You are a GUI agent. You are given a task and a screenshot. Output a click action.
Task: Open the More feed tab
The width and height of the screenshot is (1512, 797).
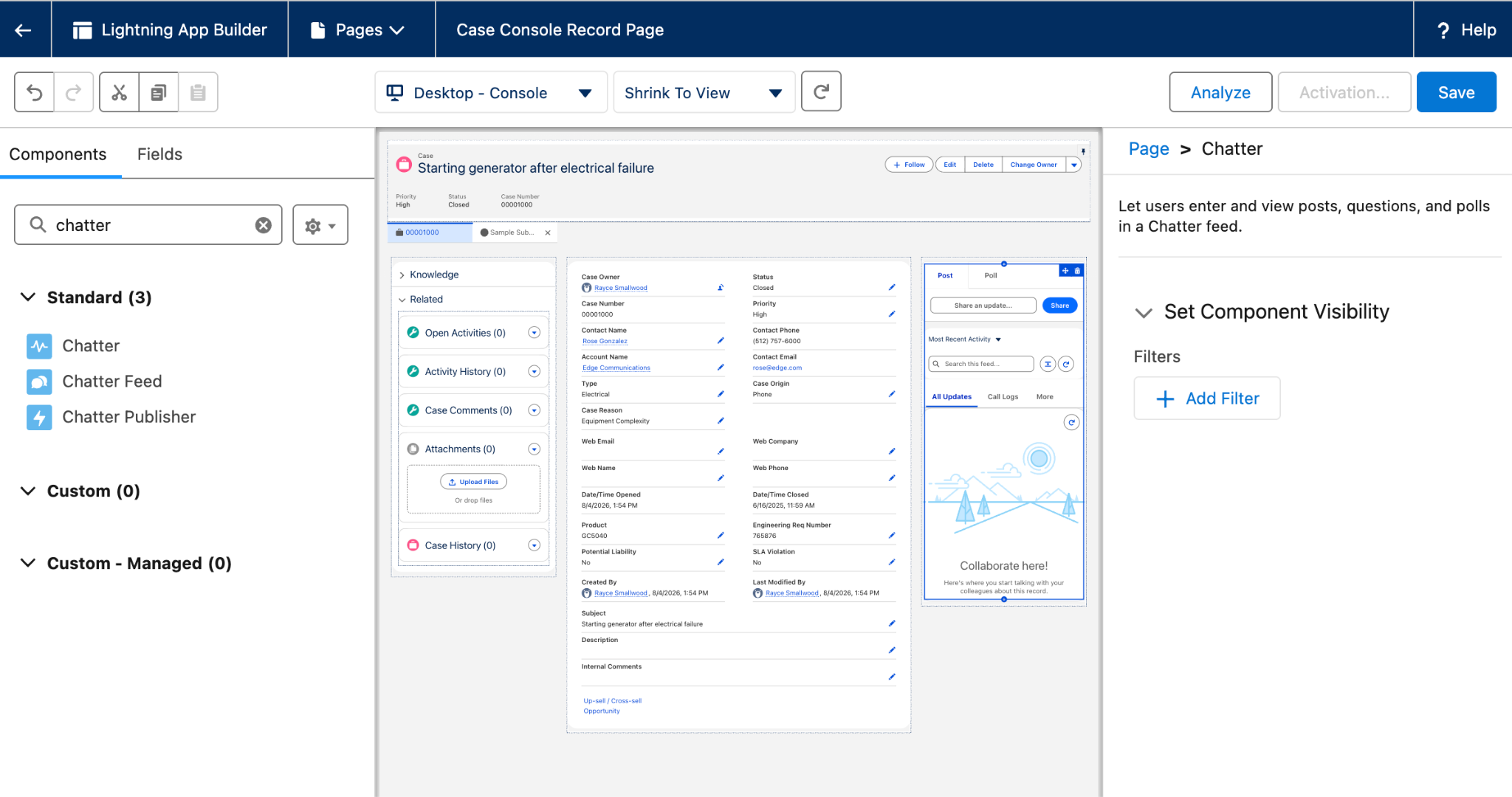click(1045, 397)
